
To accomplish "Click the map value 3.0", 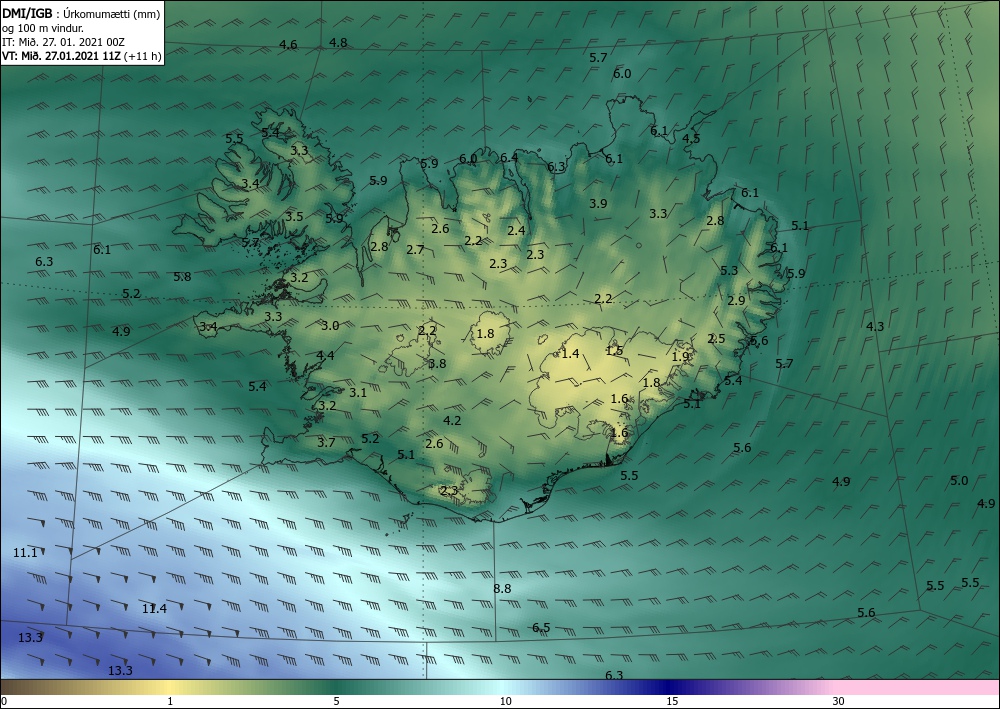I will [x=330, y=326].
